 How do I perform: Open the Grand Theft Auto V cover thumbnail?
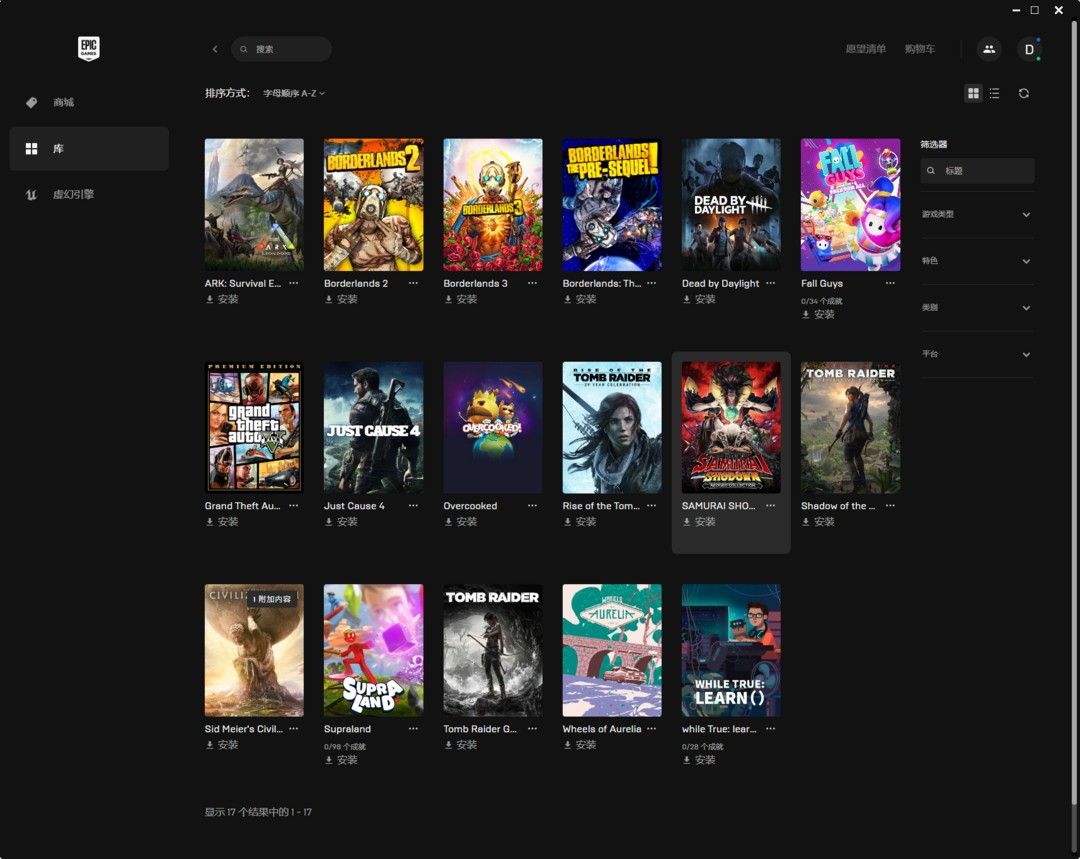[254, 427]
